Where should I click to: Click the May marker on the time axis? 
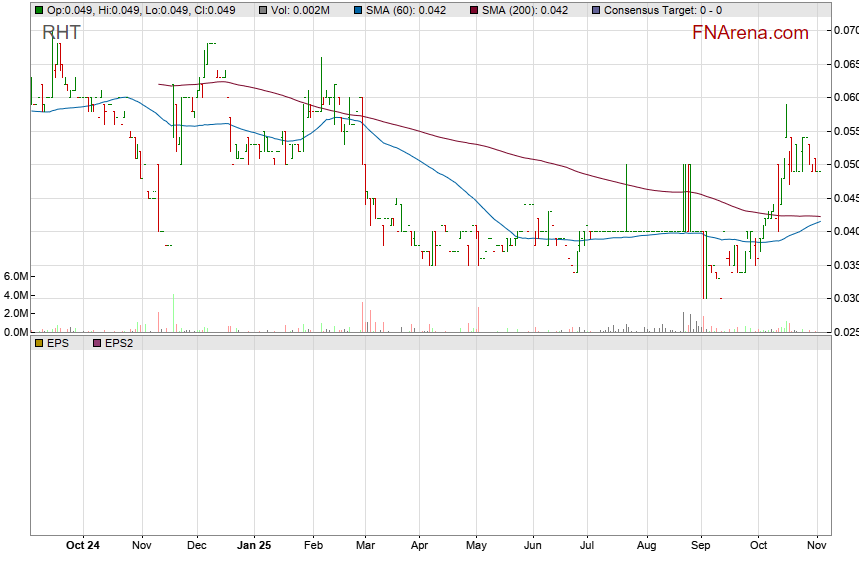[x=477, y=546]
